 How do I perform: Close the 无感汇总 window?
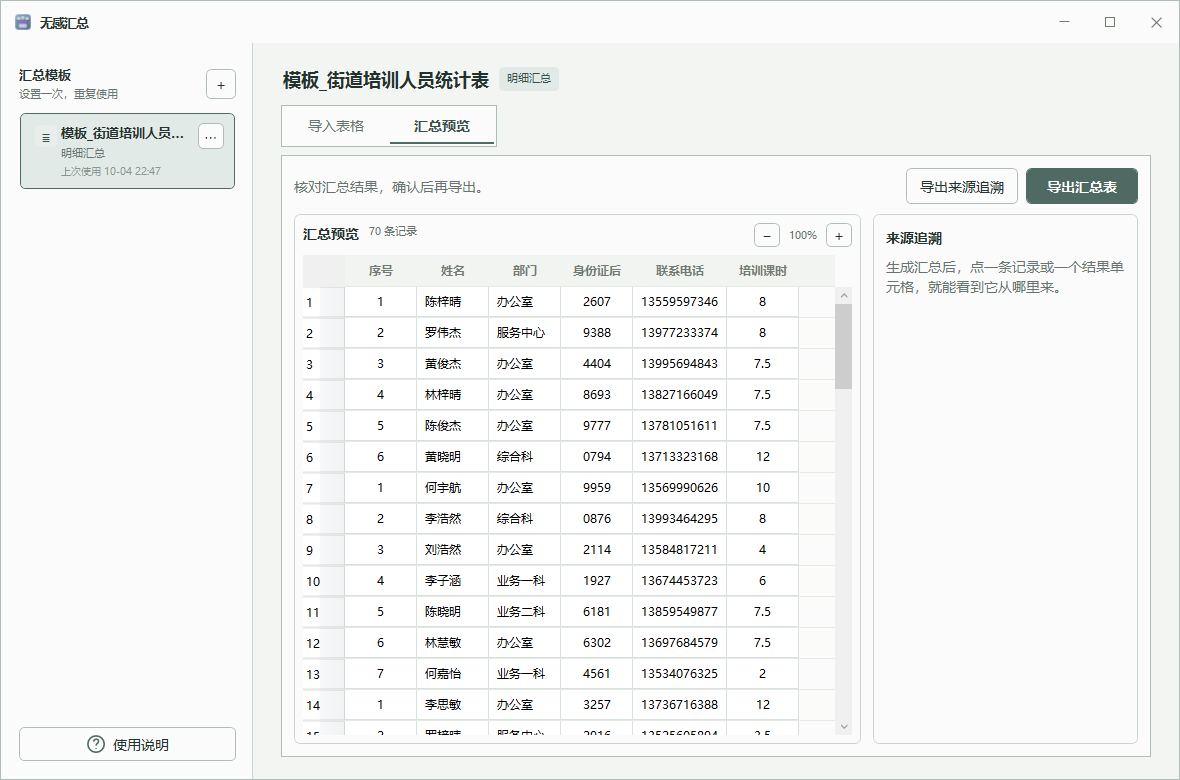[1157, 23]
